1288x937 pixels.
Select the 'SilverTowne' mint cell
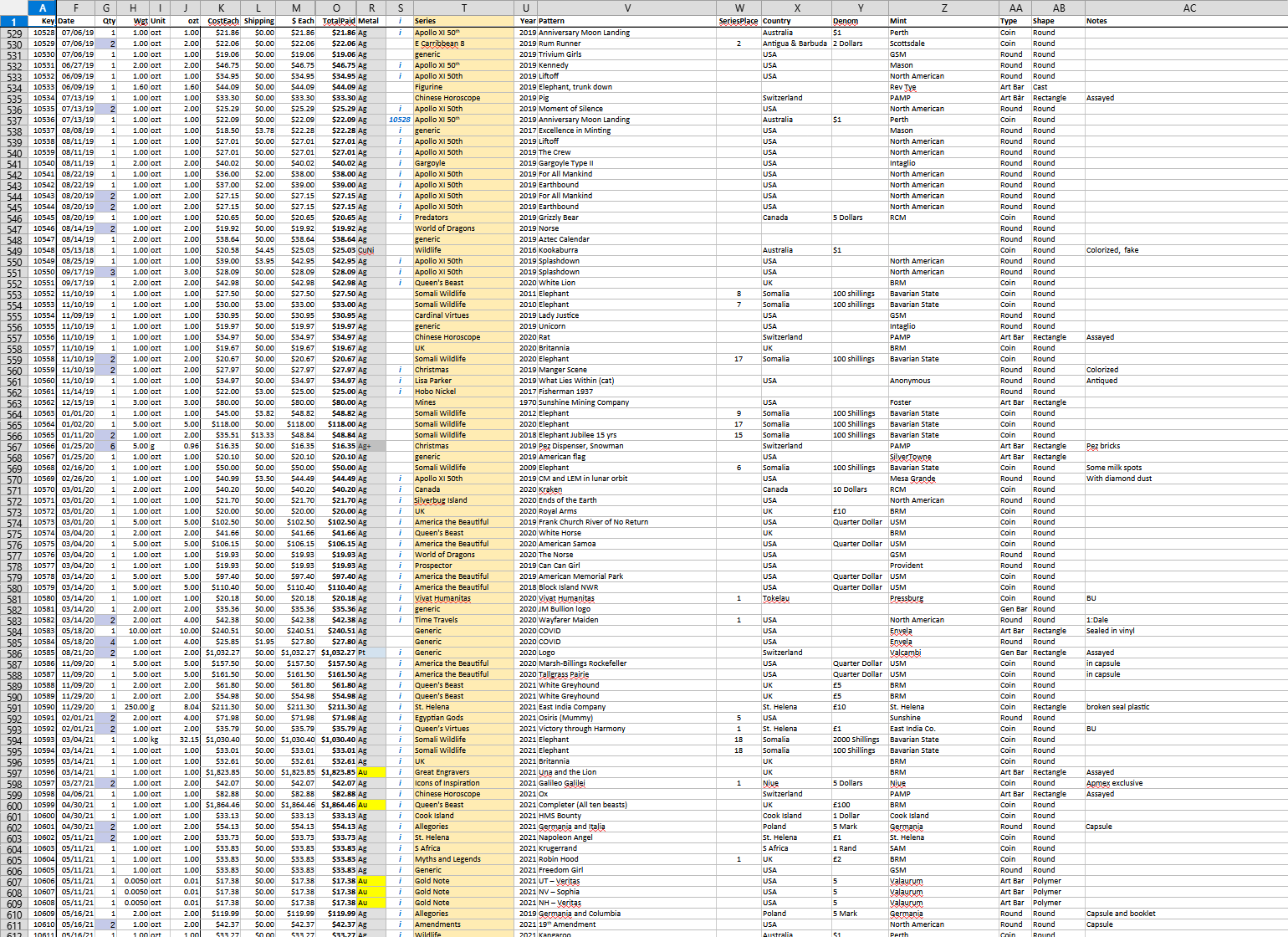[943, 457]
